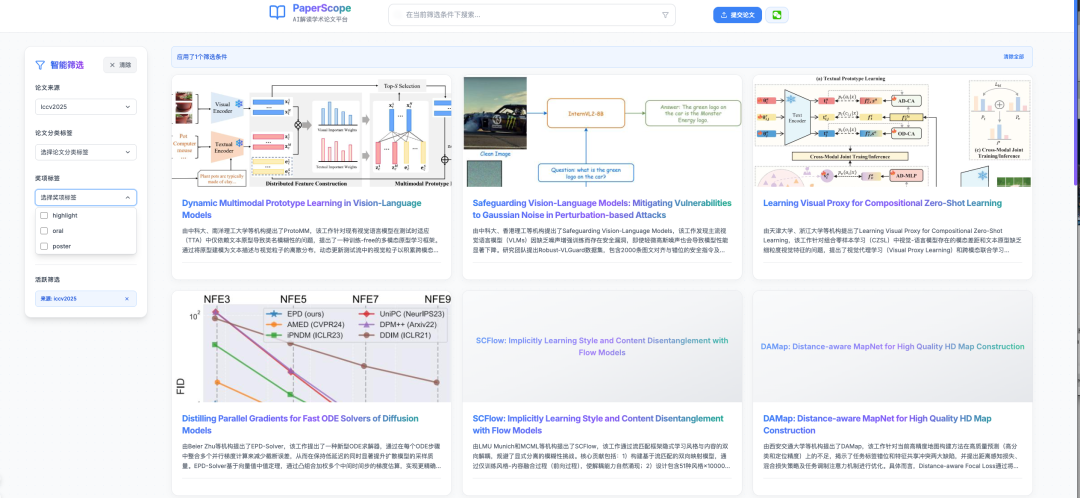Viewport: 1080px width, 498px height.
Task: Open the green WeChat icon button
Action: pos(777,15)
